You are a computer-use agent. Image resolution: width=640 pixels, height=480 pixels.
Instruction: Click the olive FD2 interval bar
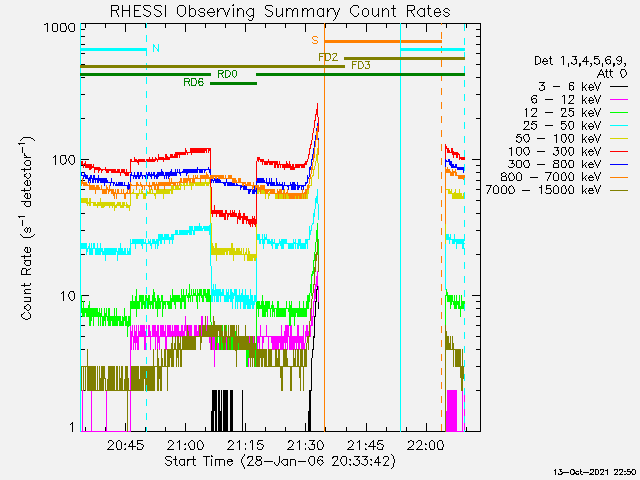pos(404,58)
